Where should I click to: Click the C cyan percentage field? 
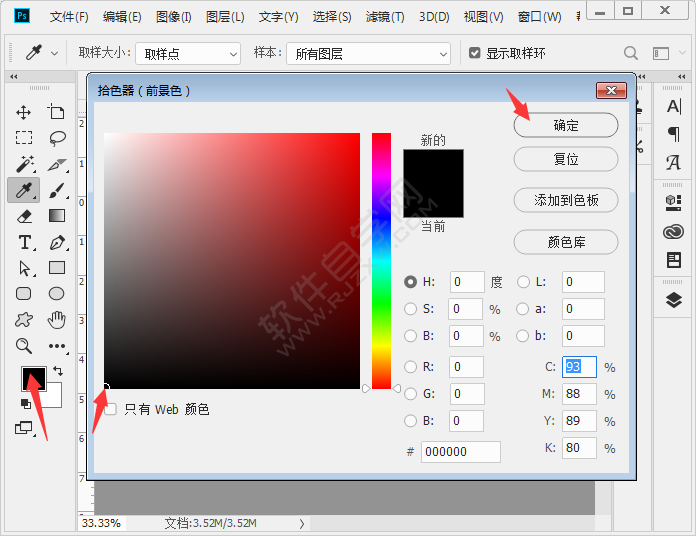pyautogui.click(x=579, y=367)
